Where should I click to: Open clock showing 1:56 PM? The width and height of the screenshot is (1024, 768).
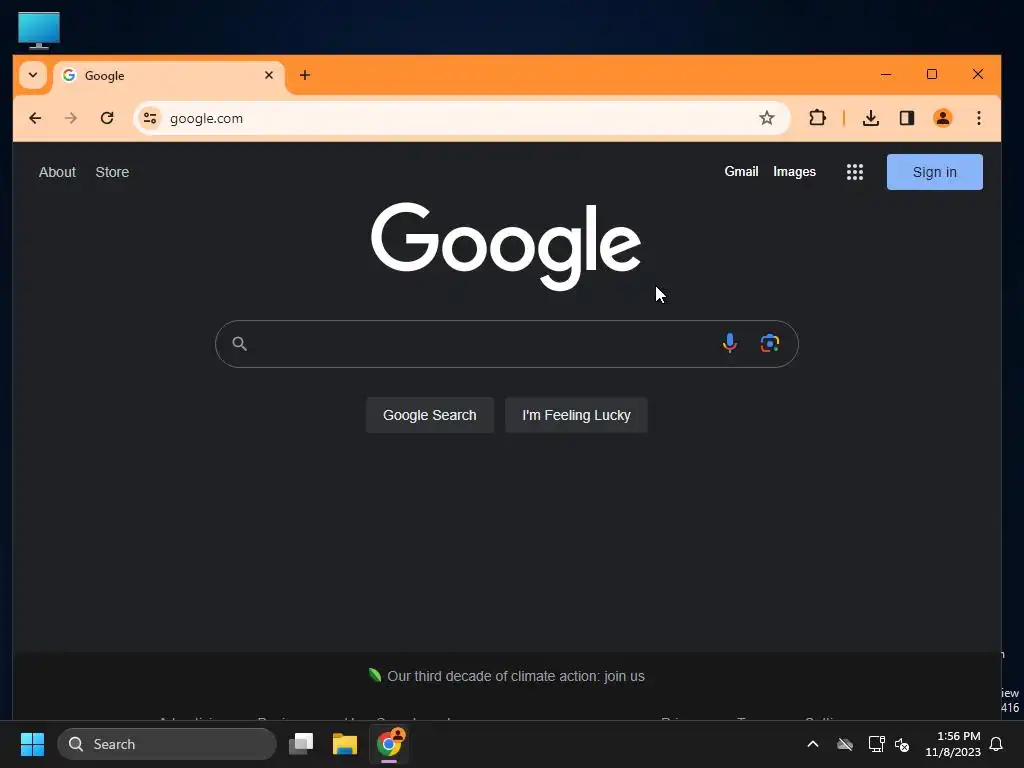click(x=953, y=744)
